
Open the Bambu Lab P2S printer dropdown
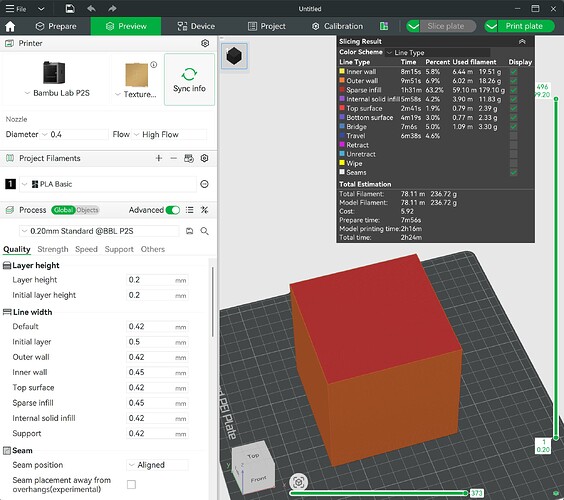pos(27,93)
